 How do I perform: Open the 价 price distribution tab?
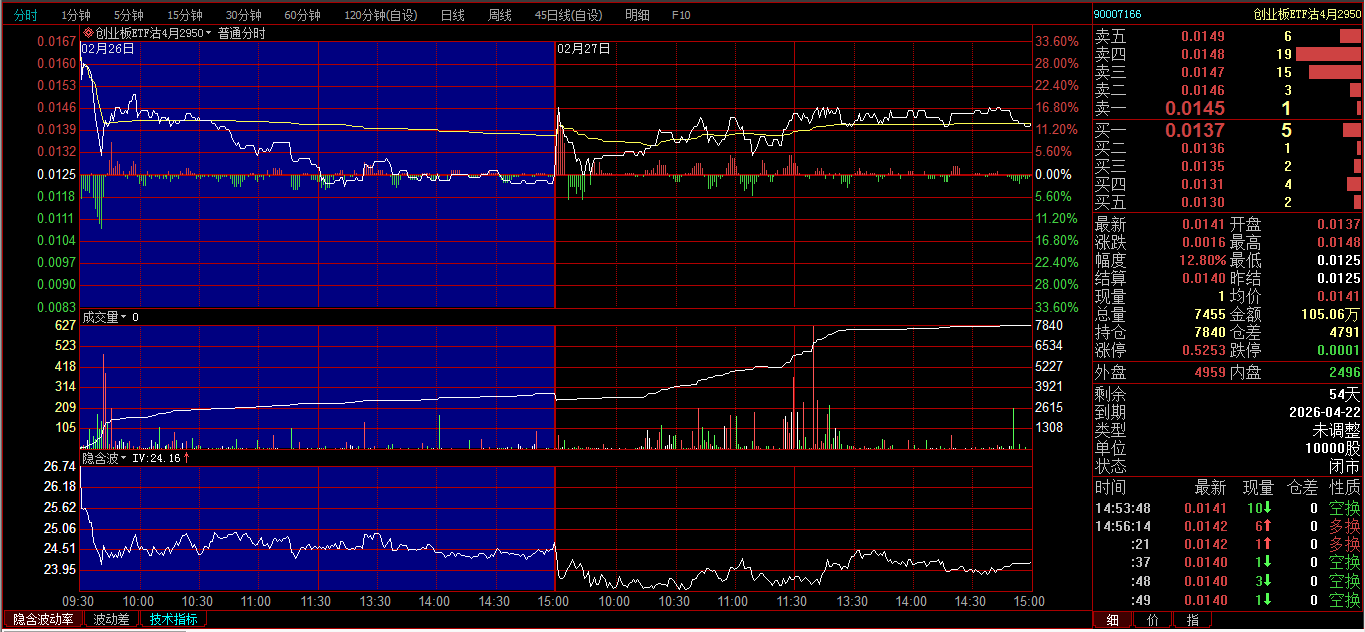(1153, 620)
